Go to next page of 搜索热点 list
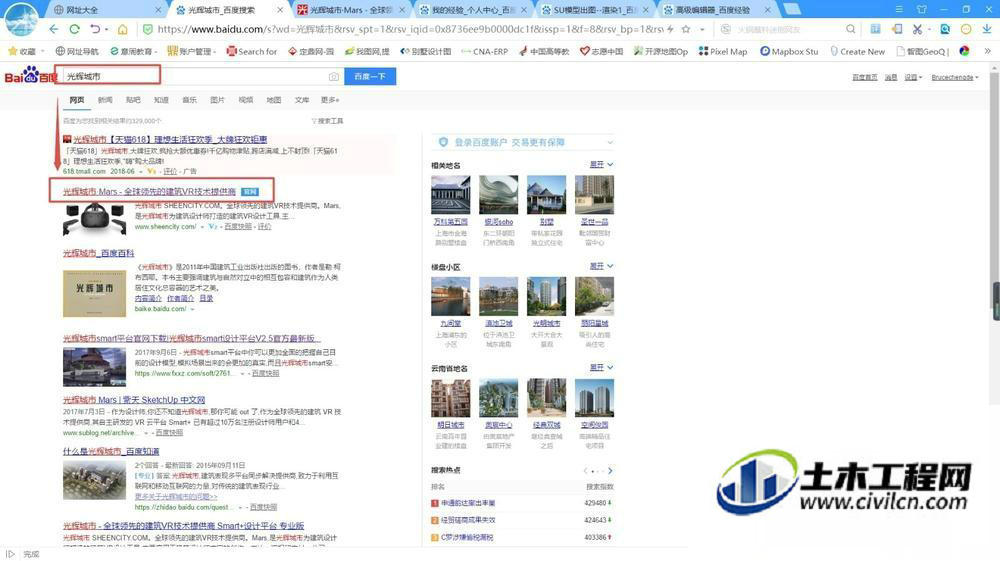 [610, 471]
